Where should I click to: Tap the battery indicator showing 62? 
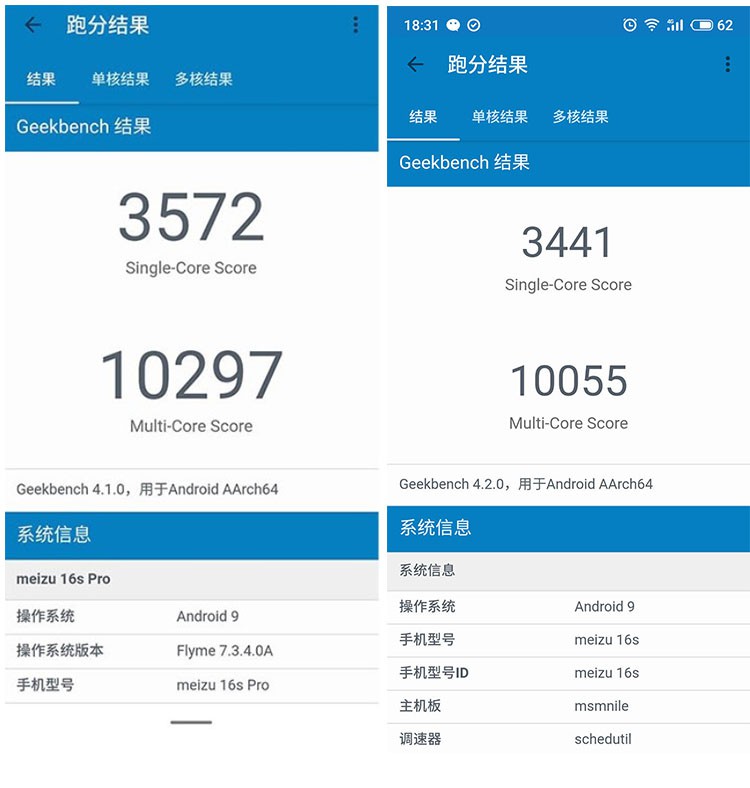[x=711, y=25]
